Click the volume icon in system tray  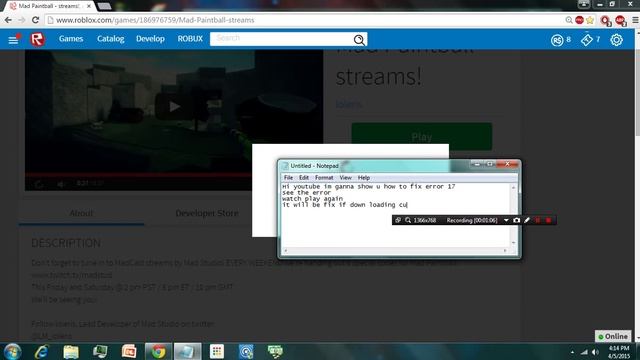596,352
